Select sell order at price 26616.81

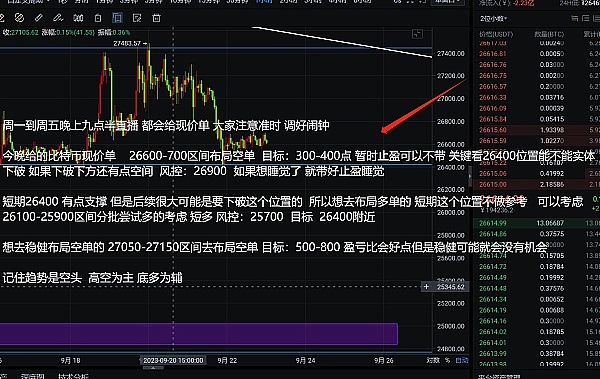pyautogui.click(x=536, y=54)
